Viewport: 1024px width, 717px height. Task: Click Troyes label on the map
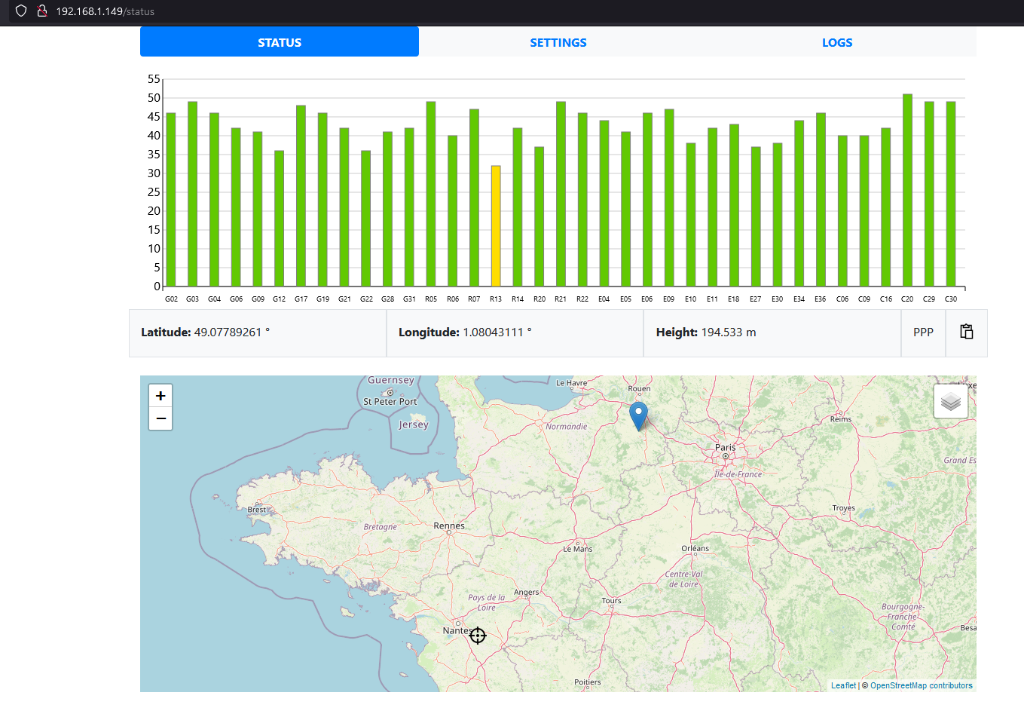843,508
